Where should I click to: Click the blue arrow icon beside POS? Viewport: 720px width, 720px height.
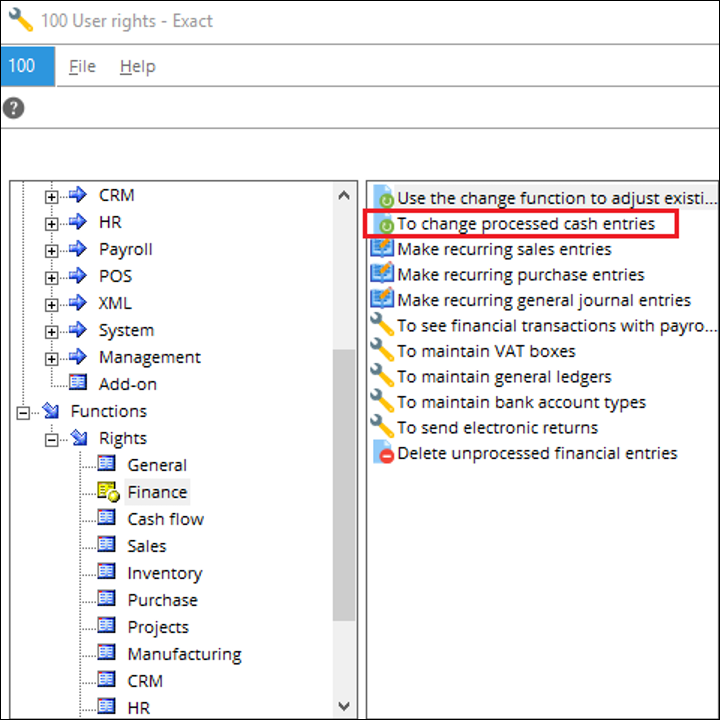coord(78,276)
